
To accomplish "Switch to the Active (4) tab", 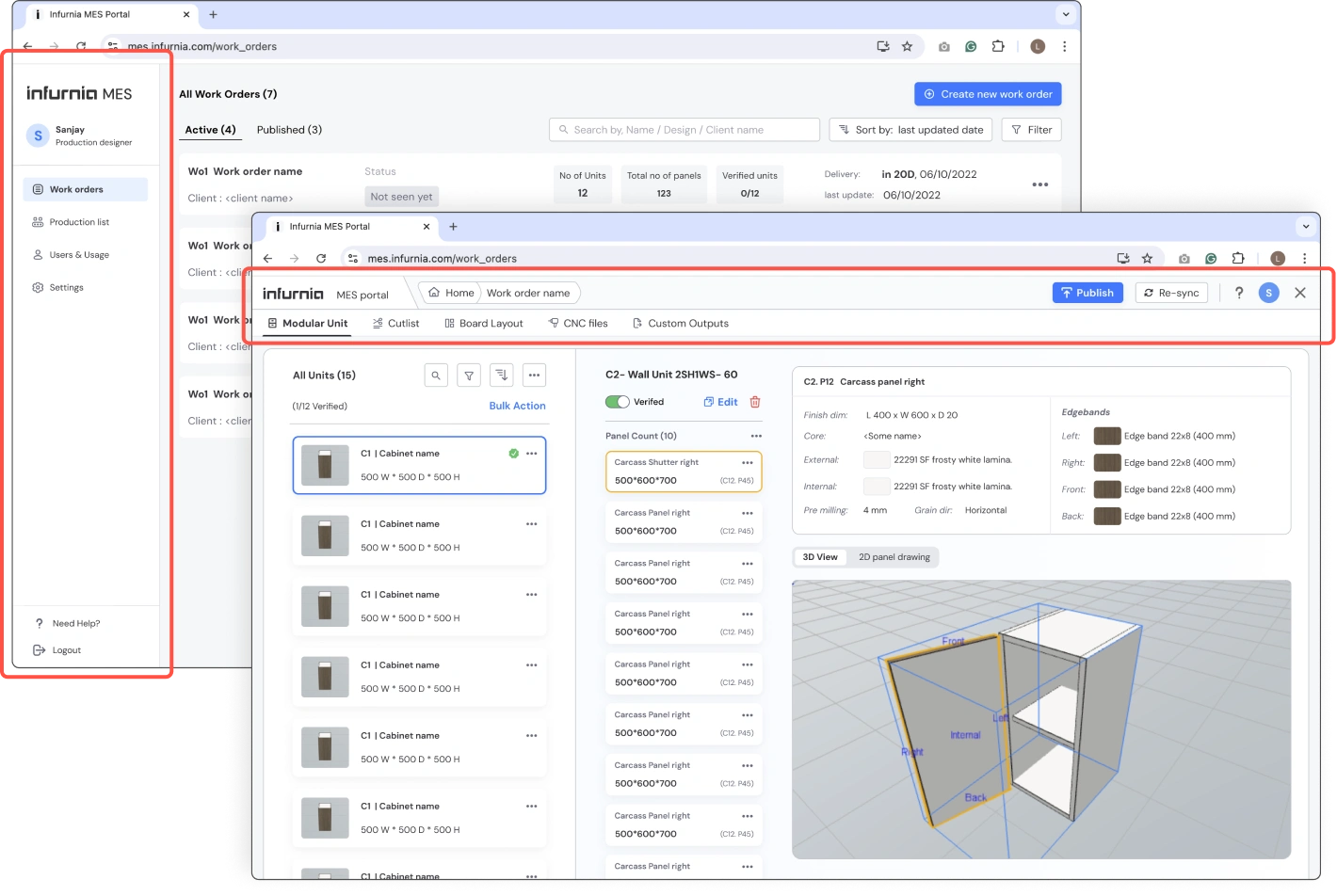I will 210,130.
